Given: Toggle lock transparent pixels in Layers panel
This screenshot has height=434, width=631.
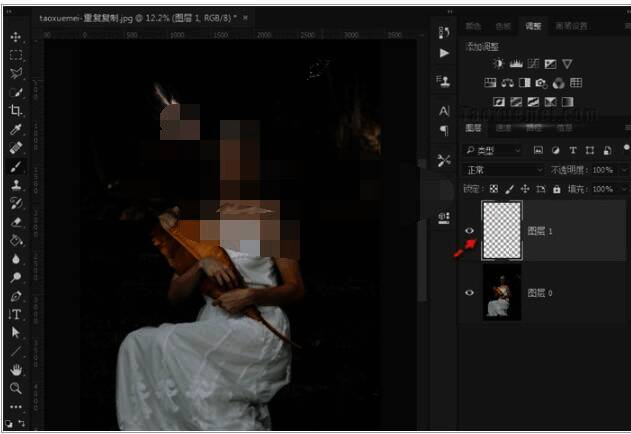Looking at the screenshot, I should coord(492,189).
